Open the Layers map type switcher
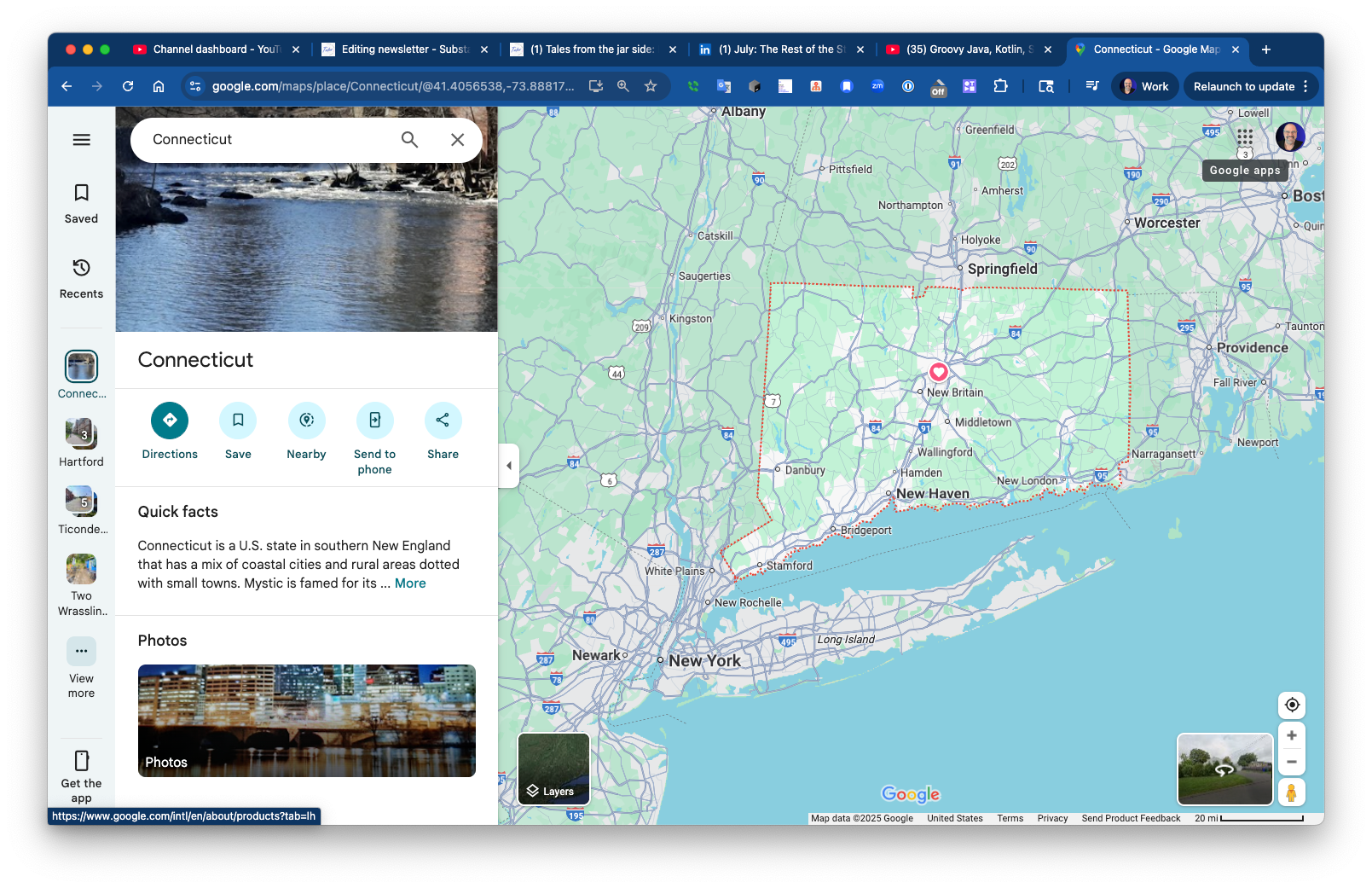 pos(554,769)
